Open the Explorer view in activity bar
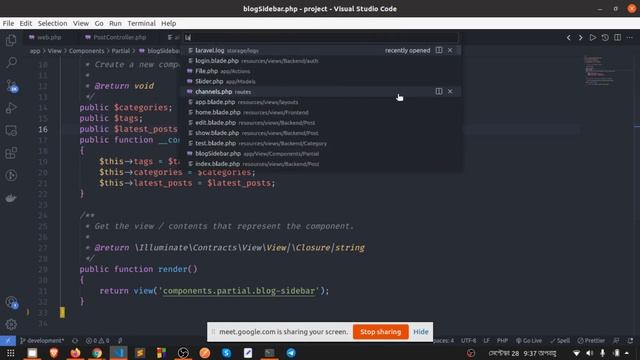The image size is (640, 360). coord(11,40)
